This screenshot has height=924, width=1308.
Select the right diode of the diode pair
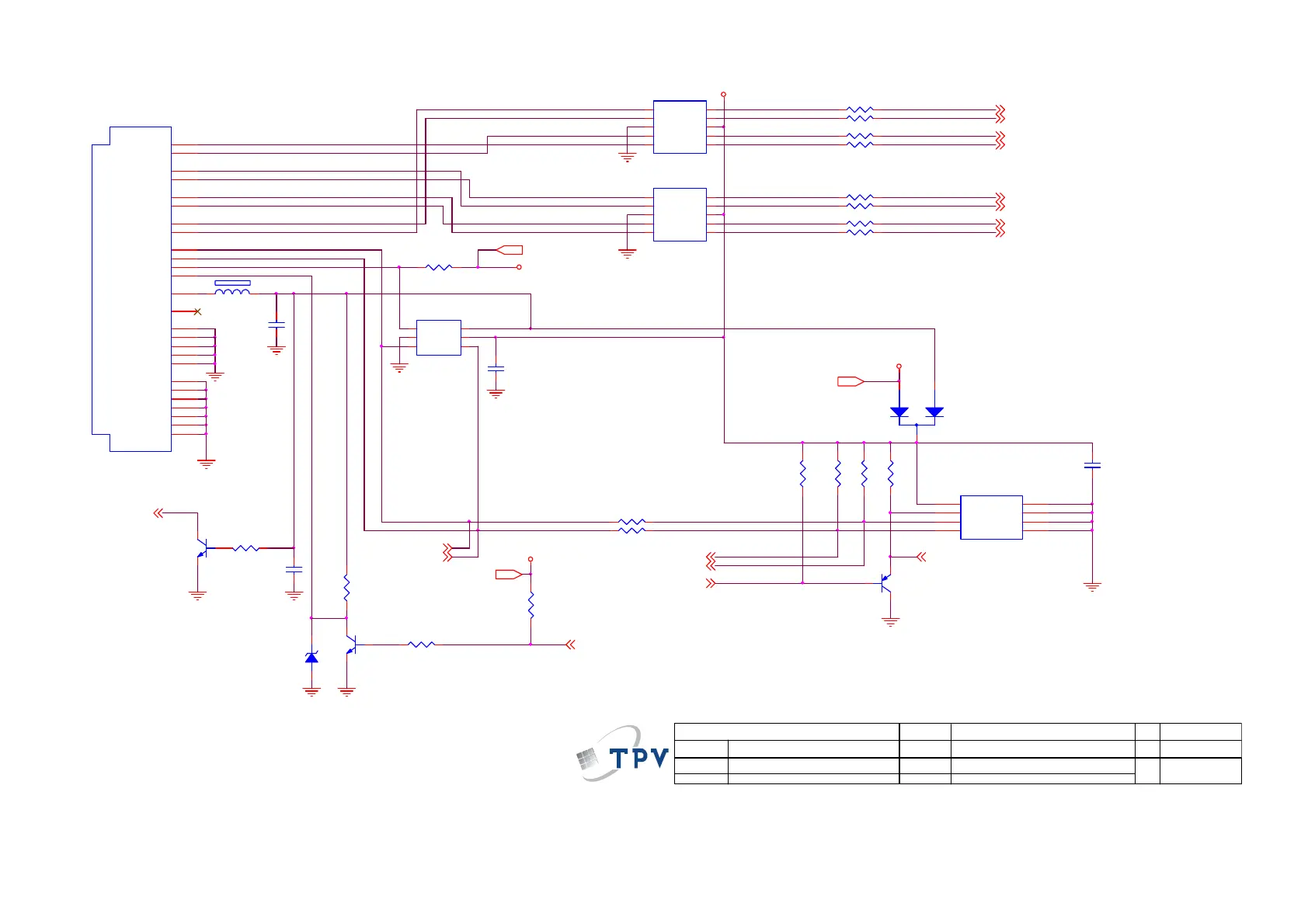tap(934, 412)
